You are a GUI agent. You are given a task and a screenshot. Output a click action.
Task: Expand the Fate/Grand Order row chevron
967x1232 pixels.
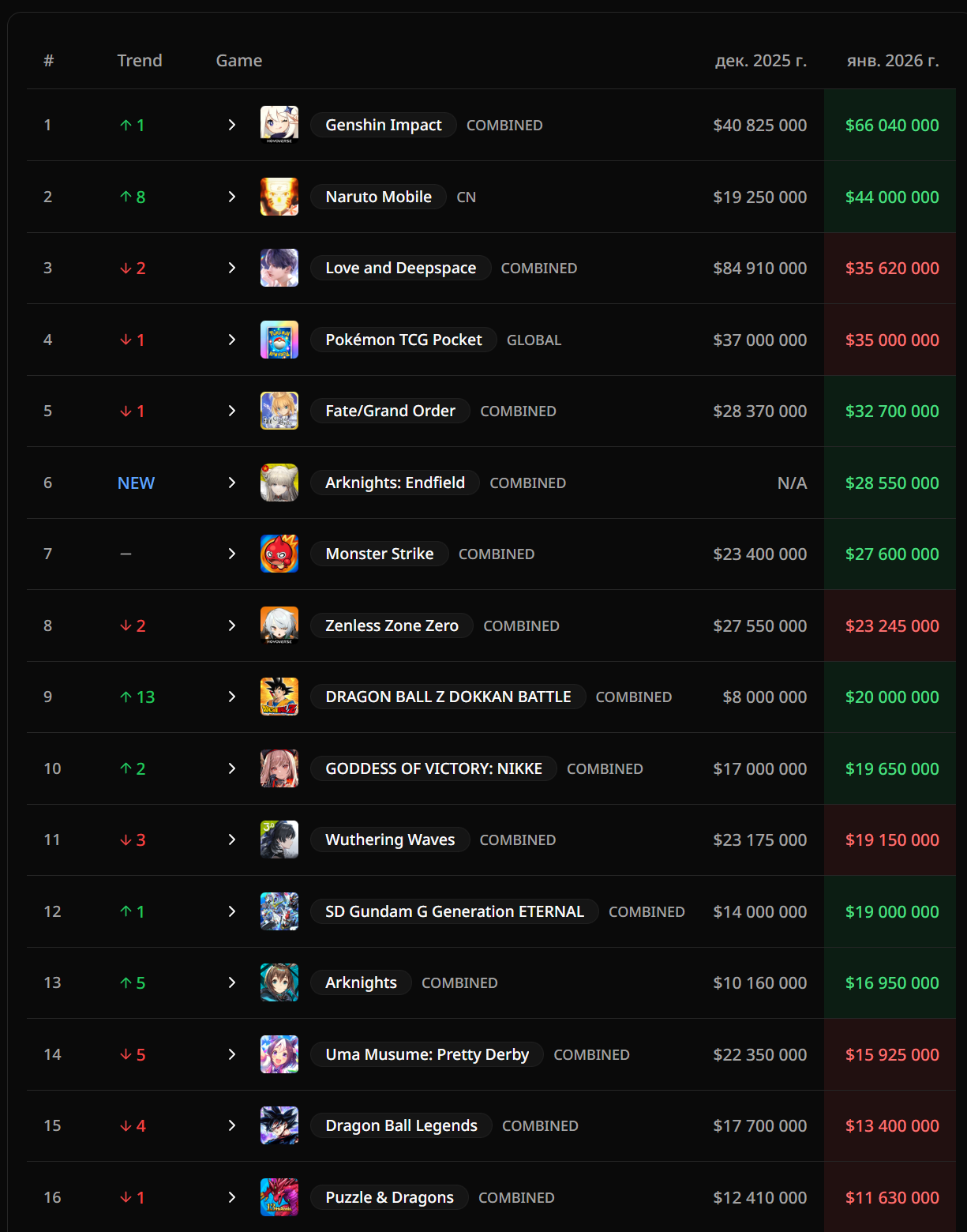[x=231, y=411]
